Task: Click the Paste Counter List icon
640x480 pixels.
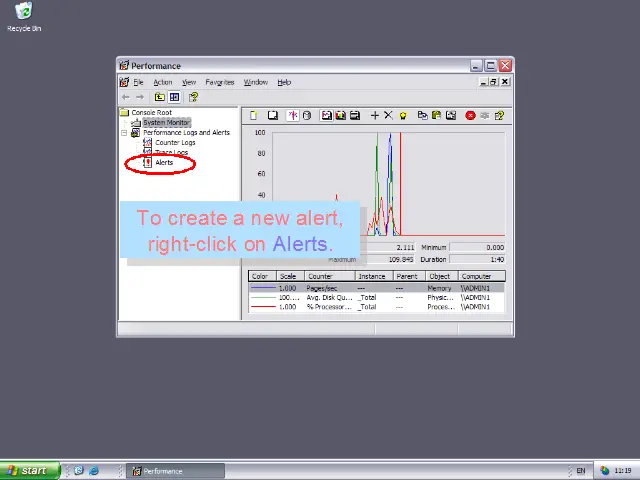Action: tap(436, 116)
